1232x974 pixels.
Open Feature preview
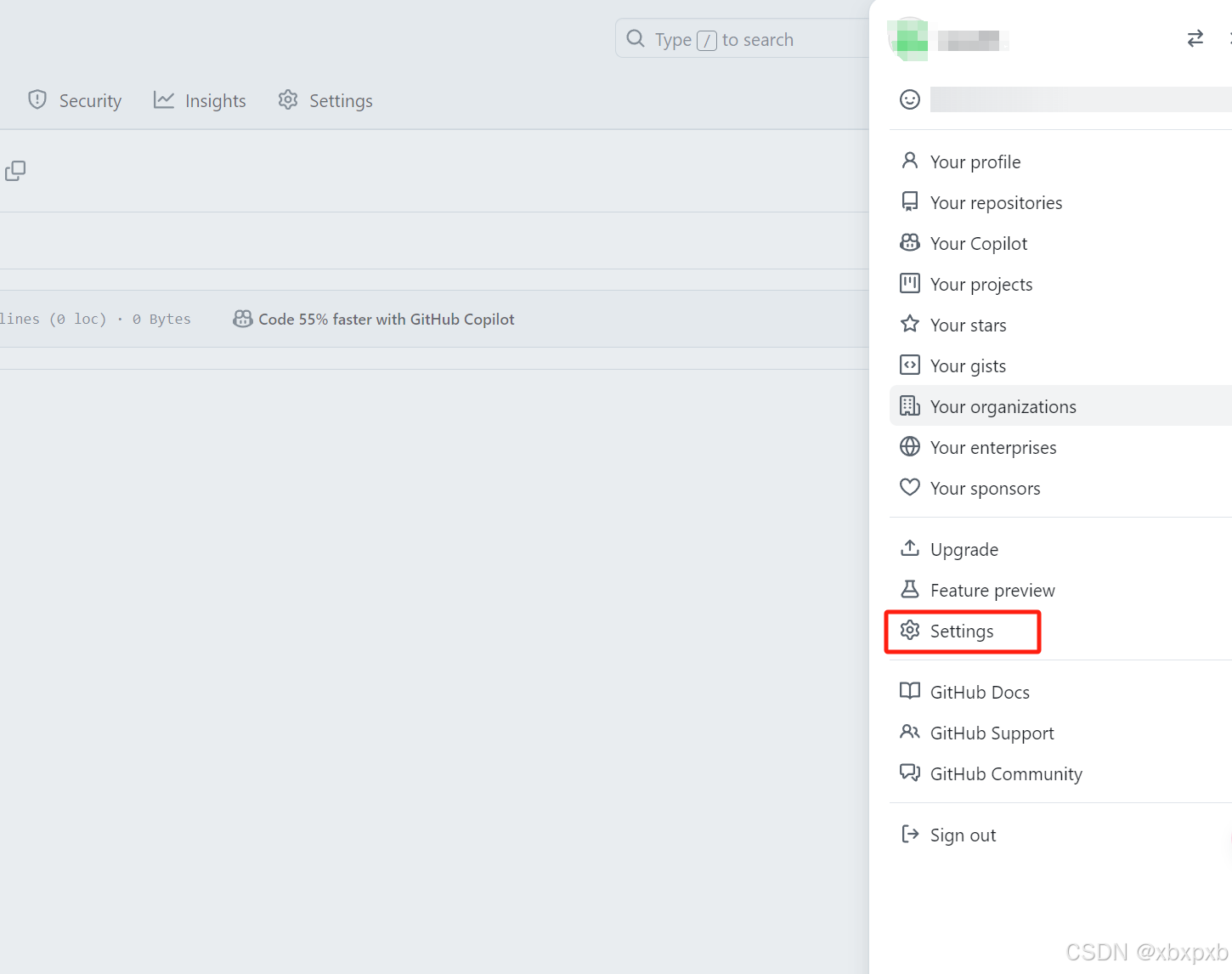click(1060, 590)
